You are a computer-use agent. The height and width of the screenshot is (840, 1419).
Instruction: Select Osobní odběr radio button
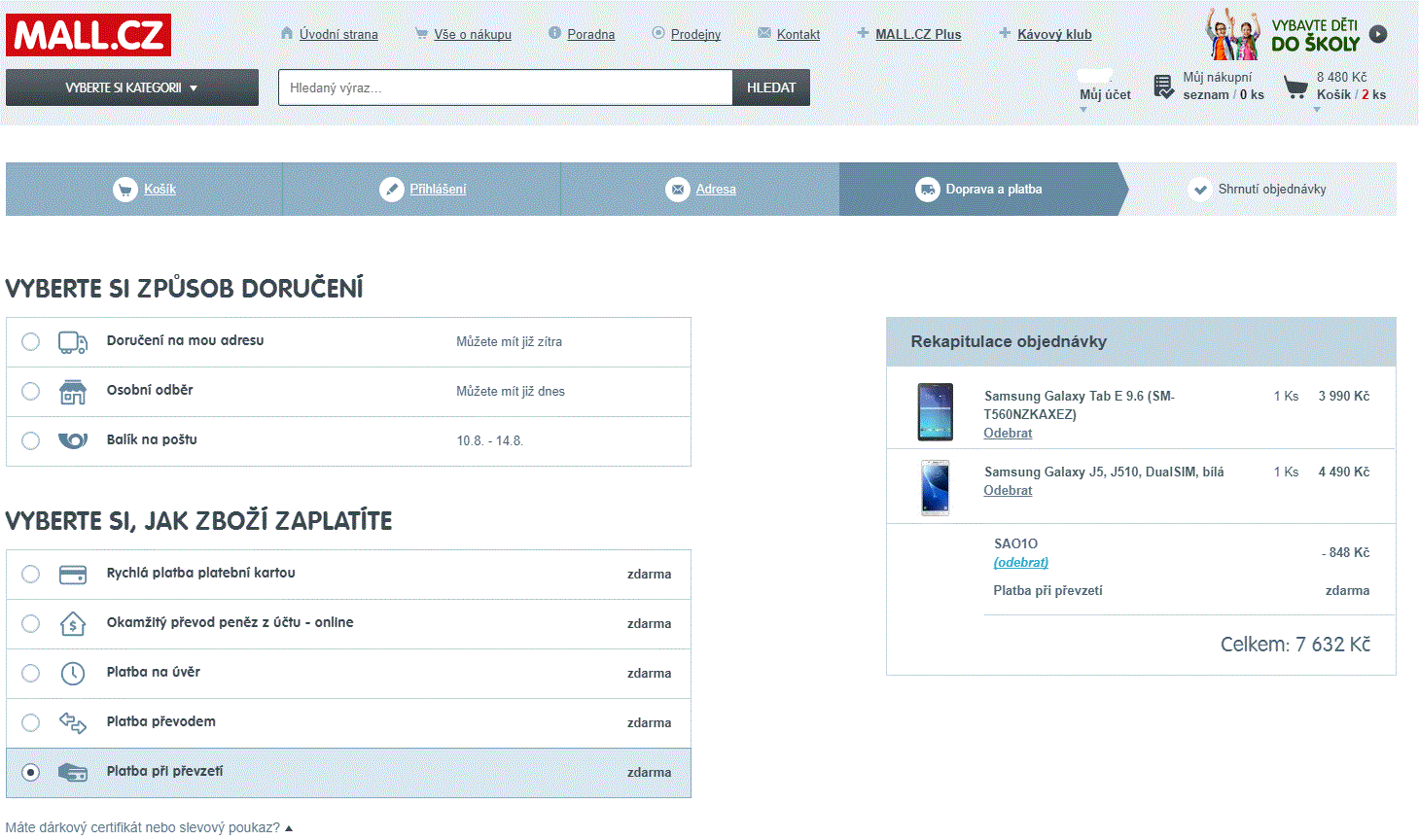click(31, 391)
